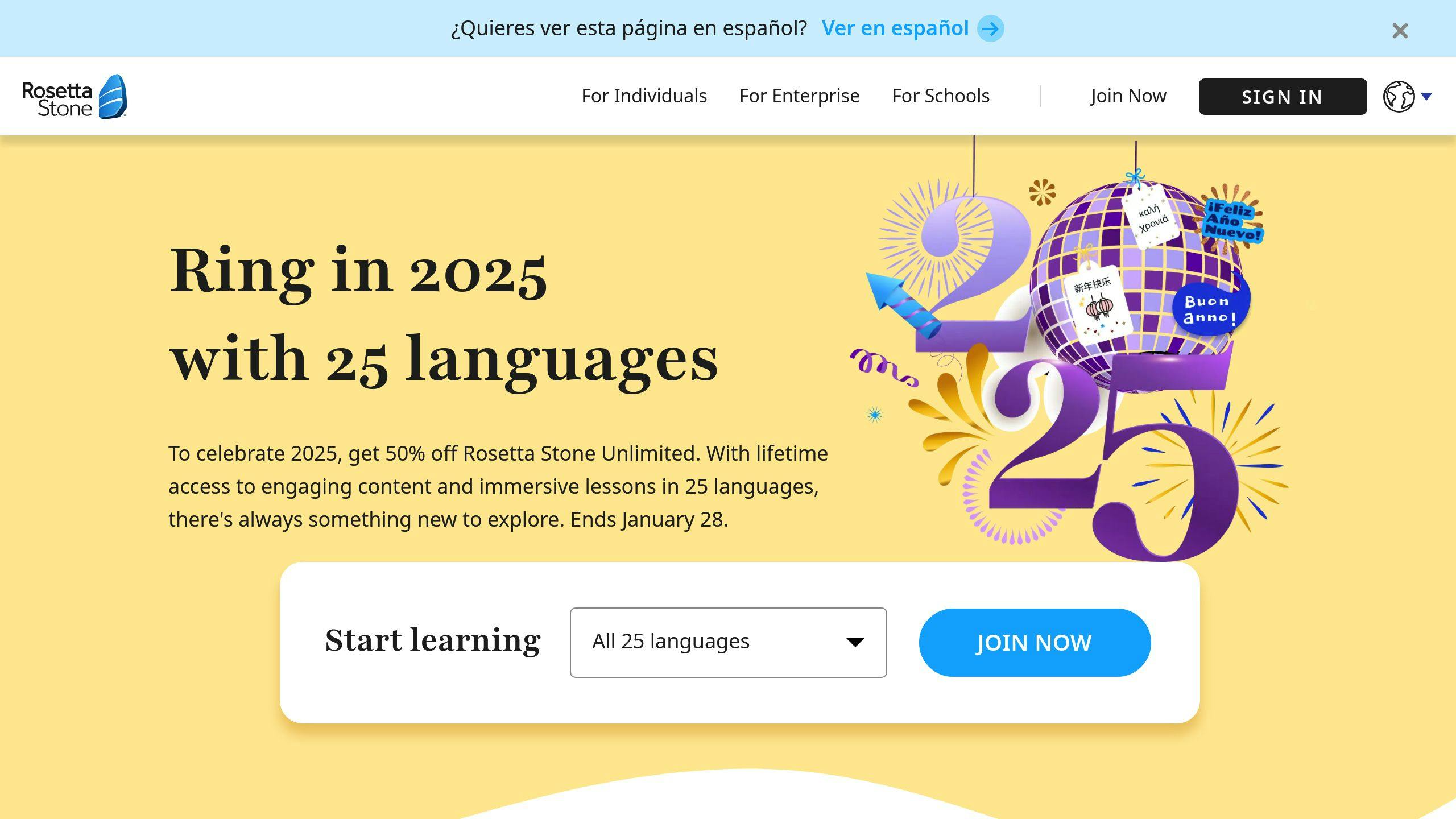Open the For Enterprise menu
Screen dimensions: 1456x819
click(799, 96)
